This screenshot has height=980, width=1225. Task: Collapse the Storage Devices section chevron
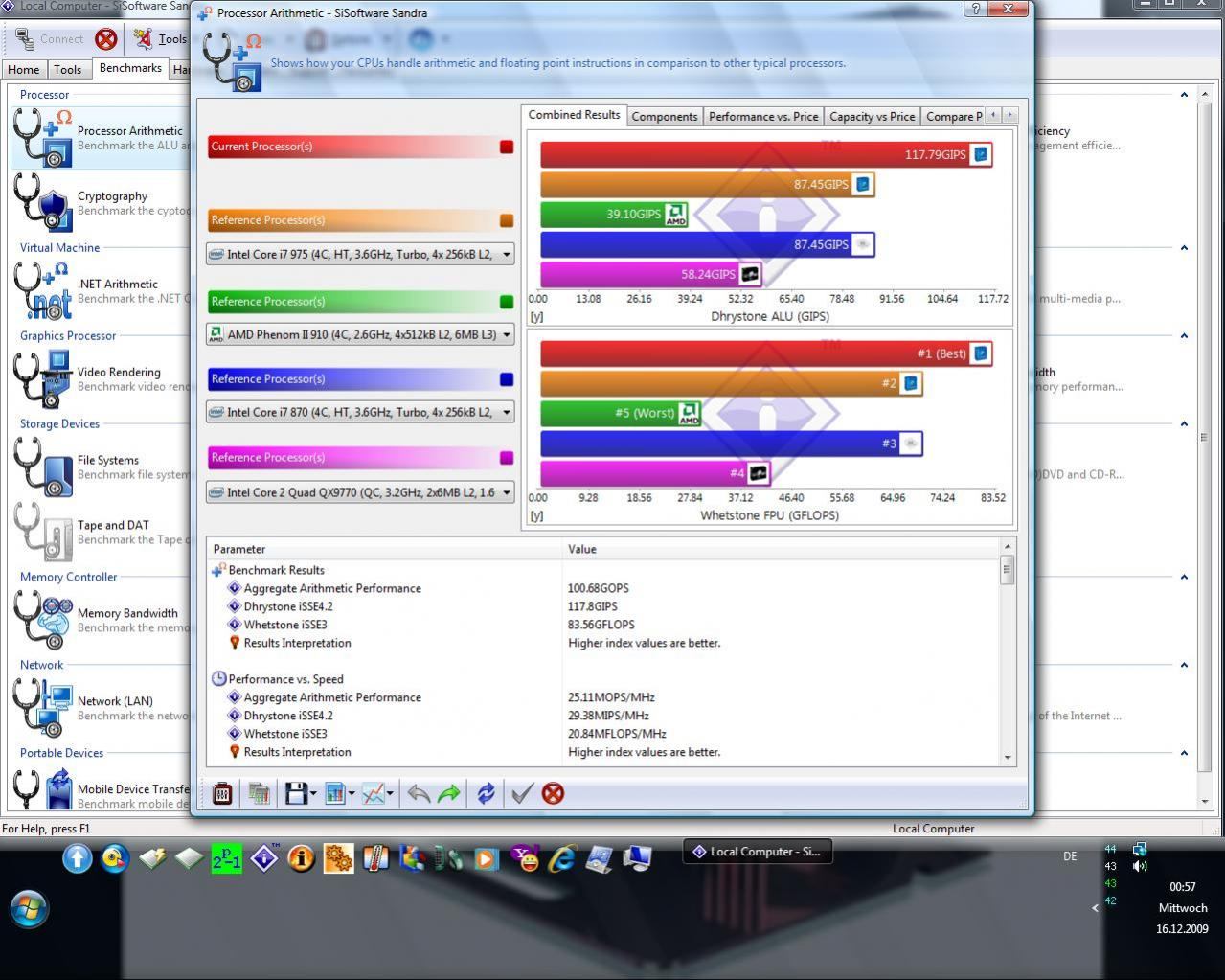(x=1184, y=424)
